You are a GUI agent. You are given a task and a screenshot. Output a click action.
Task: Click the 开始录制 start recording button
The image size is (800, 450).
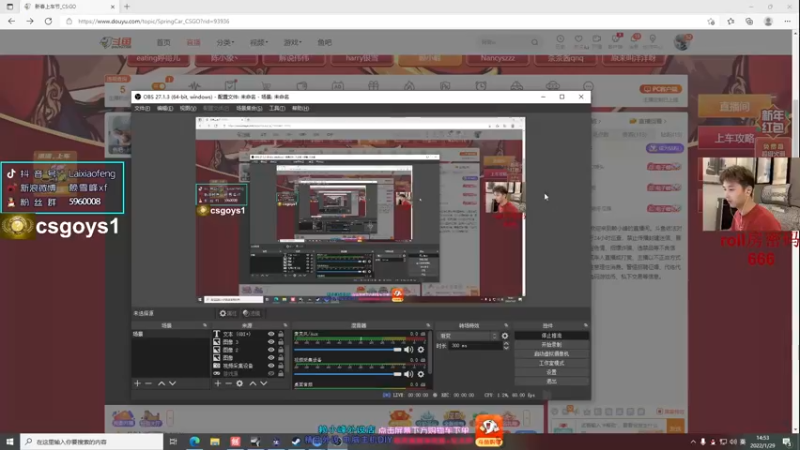(552, 345)
